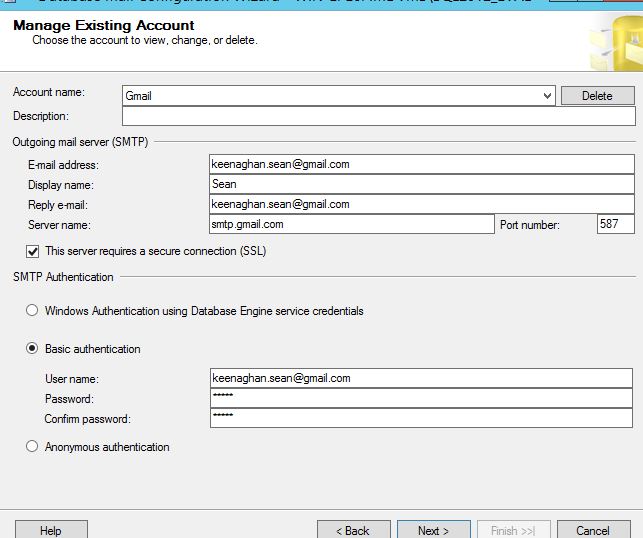
Task: Click into the Description field
Action: [379, 116]
